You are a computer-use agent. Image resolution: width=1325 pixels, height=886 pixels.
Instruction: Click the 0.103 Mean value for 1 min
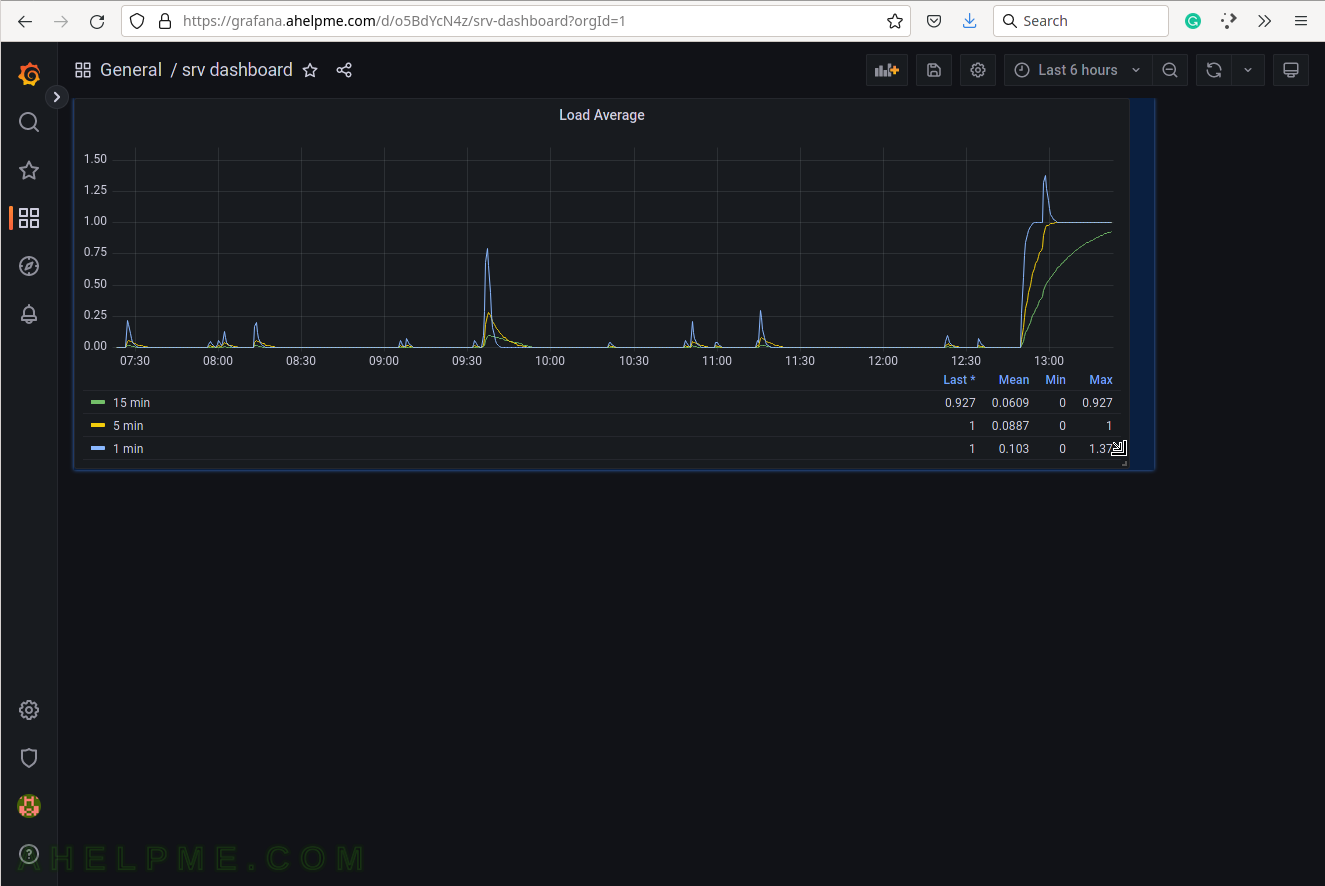(1013, 449)
